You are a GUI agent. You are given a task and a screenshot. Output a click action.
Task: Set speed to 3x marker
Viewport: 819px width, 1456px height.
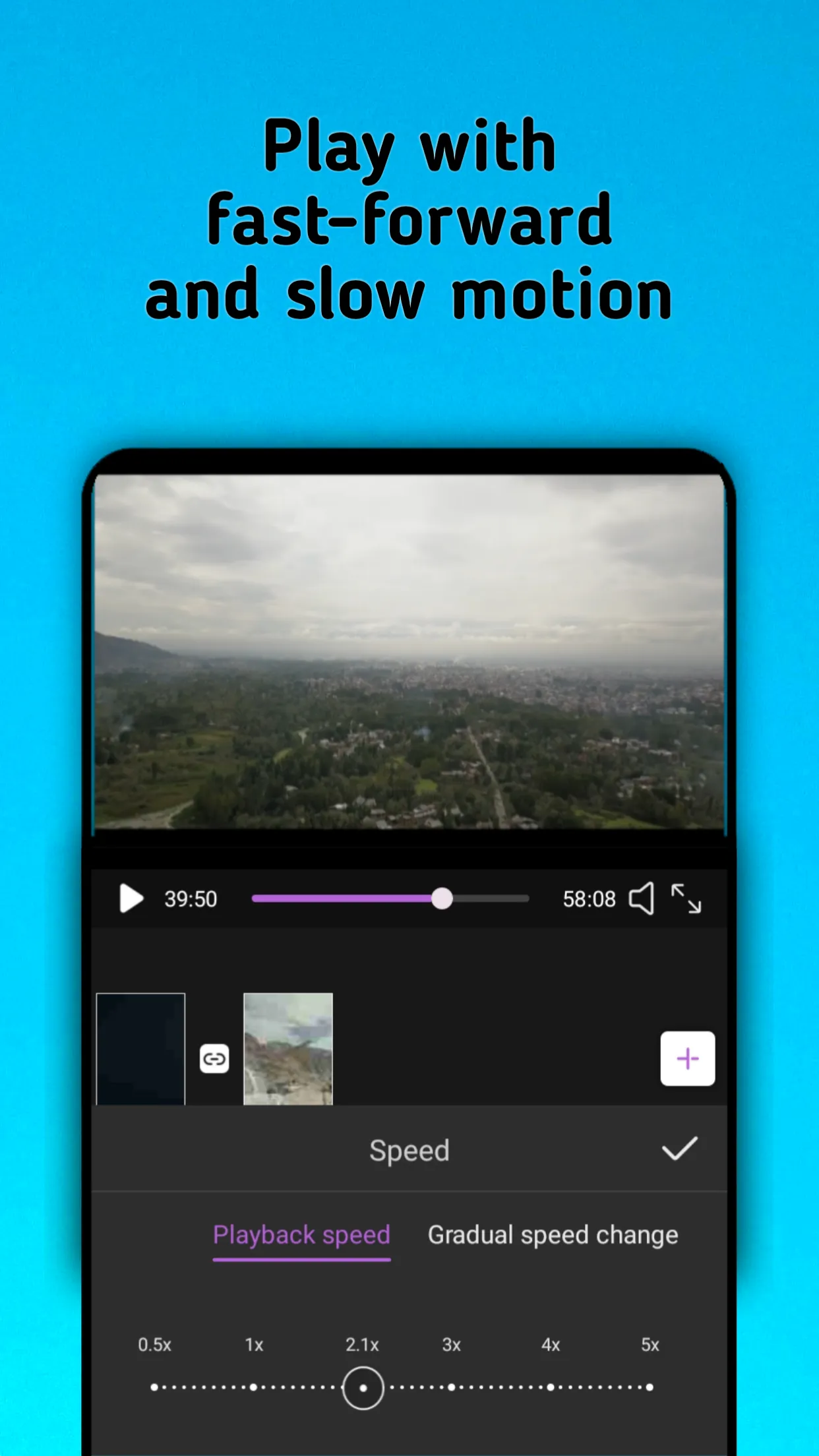(x=452, y=1387)
